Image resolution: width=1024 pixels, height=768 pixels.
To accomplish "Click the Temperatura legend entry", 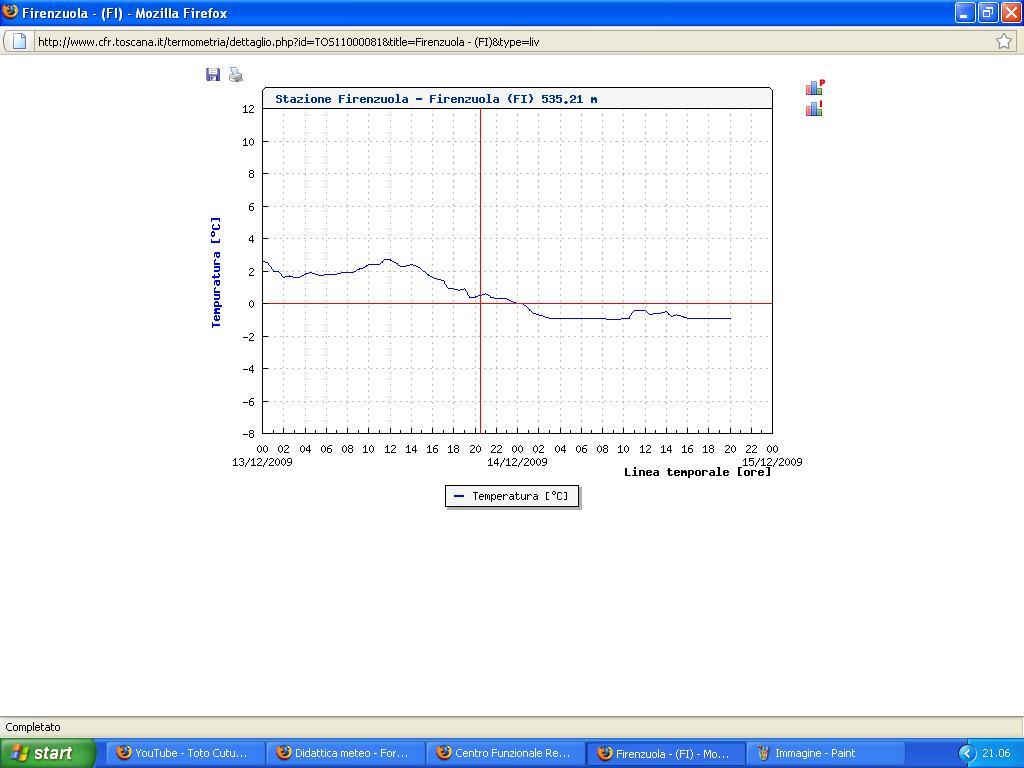I will click(511, 496).
